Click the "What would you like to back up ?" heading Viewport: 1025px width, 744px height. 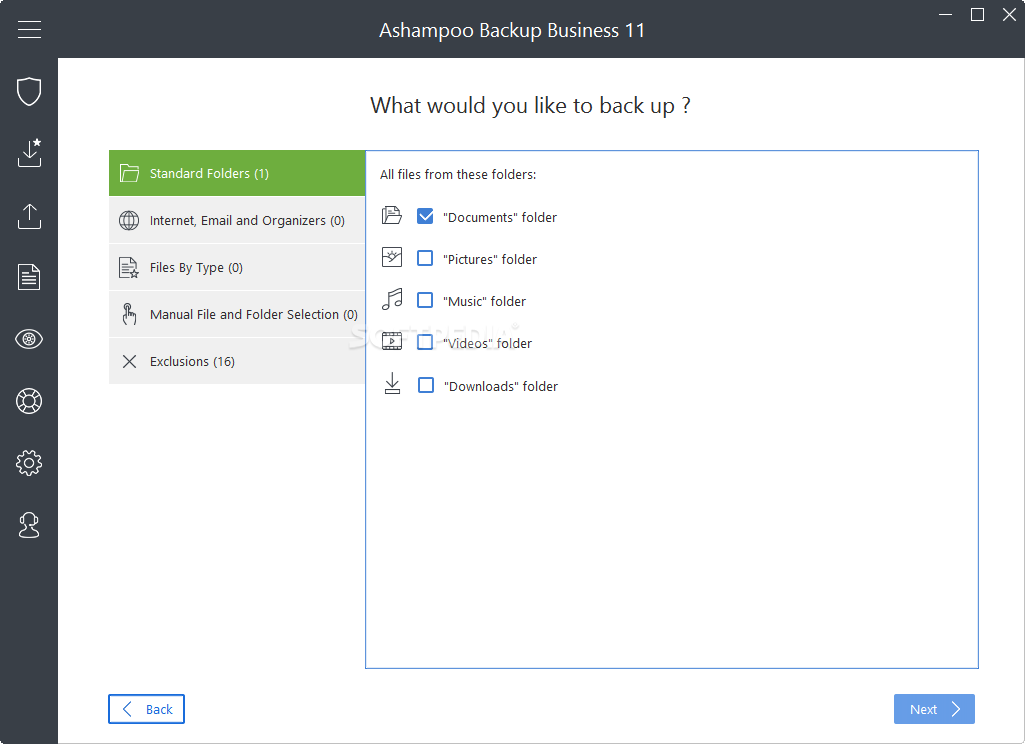(530, 105)
